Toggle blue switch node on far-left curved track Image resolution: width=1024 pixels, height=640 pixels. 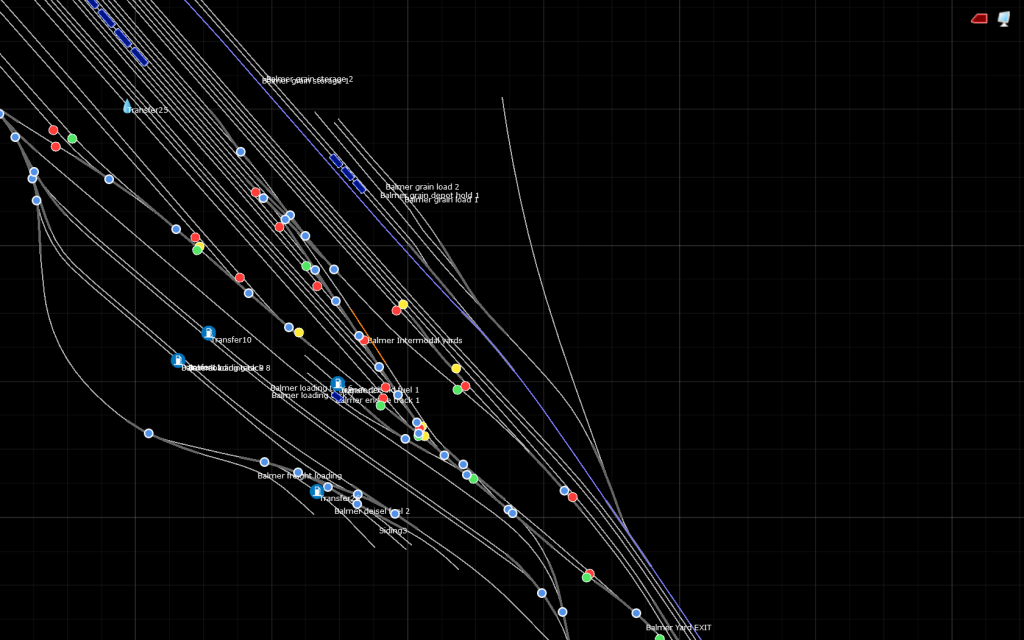click(x=148, y=433)
